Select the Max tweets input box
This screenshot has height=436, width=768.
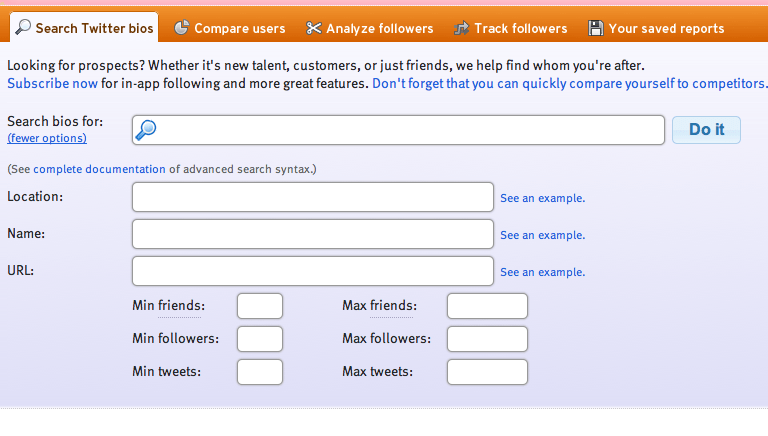(x=487, y=372)
